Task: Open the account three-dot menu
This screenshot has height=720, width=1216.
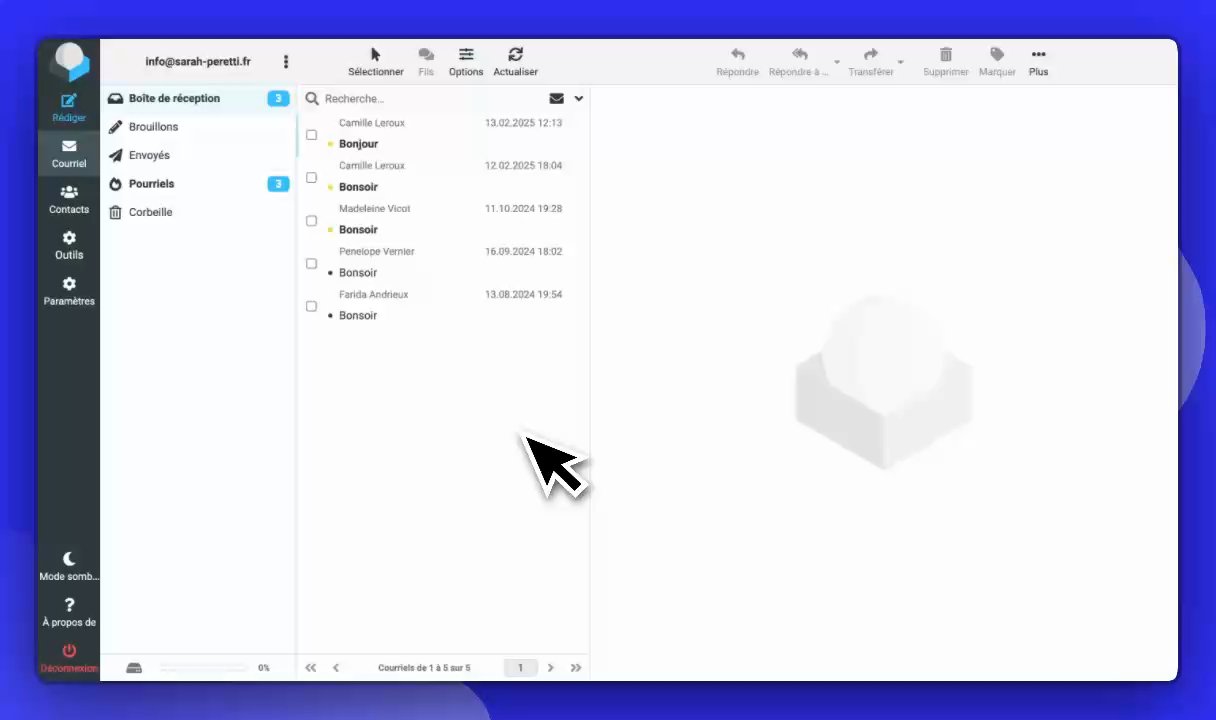Action: tap(286, 62)
